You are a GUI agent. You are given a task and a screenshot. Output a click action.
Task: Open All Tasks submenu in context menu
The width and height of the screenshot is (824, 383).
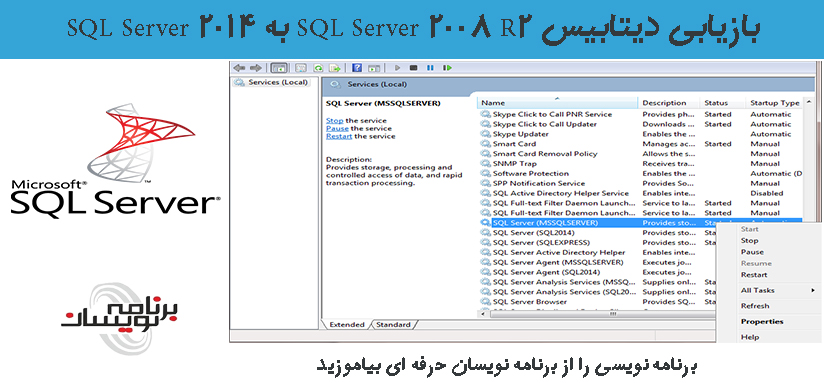click(x=769, y=291)
